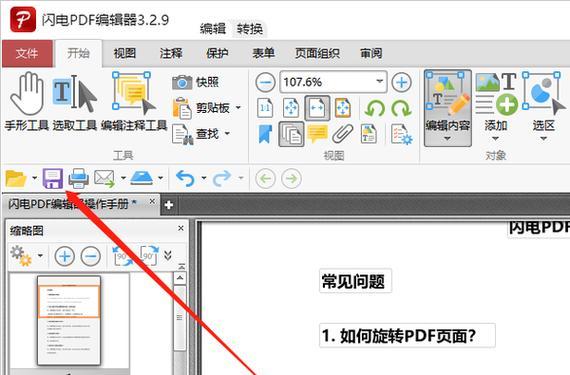Switch to the Review (审阅) ribbon tab
570x375 pixels.
click(x=371, y=53)
